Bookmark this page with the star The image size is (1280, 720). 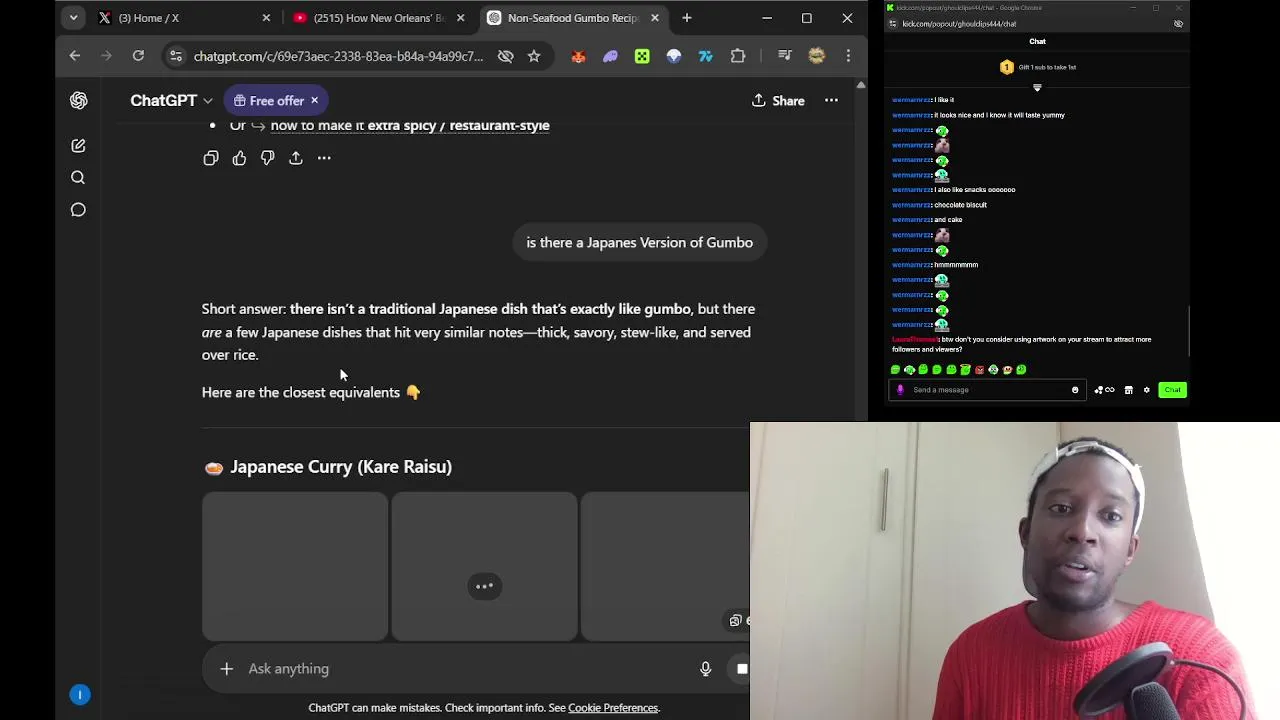[534, 57]
